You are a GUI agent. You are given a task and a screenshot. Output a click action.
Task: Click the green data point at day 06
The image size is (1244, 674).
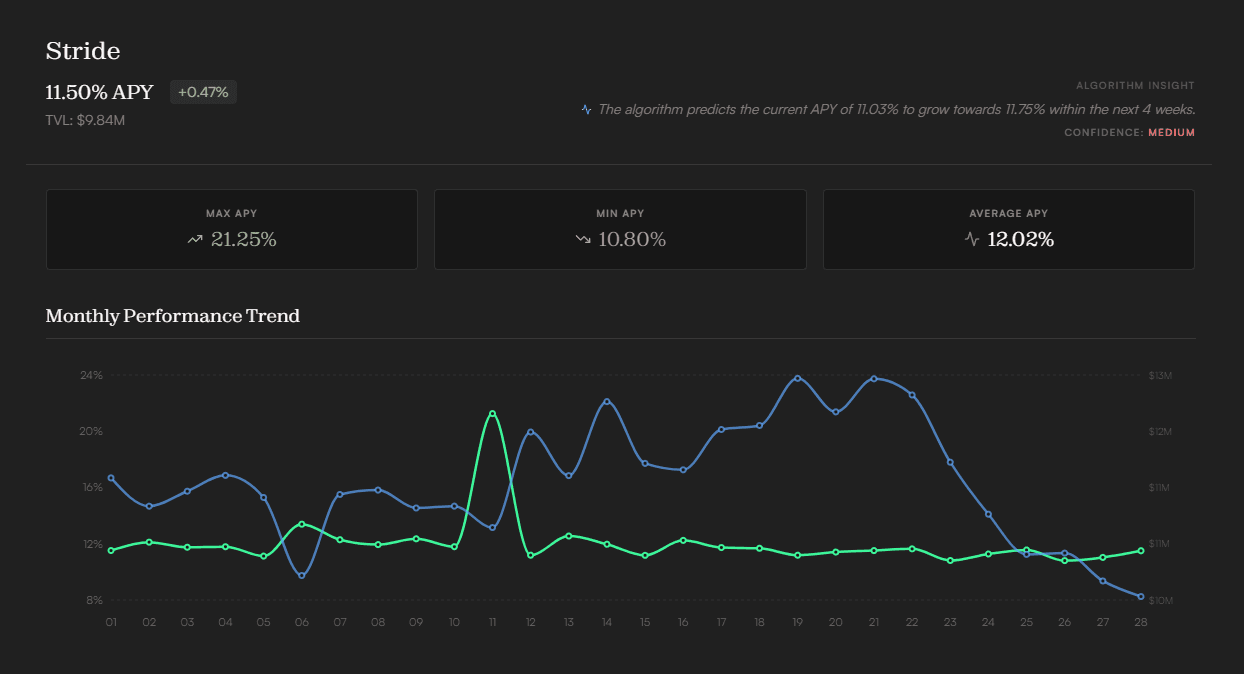[302, 524]
